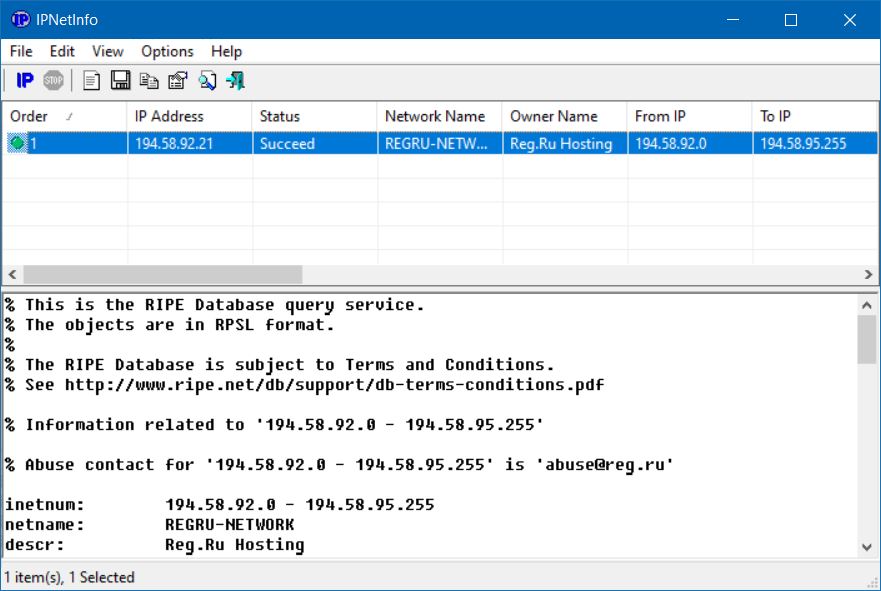Click the abuse@reg.ru contact text

[605, 465]
